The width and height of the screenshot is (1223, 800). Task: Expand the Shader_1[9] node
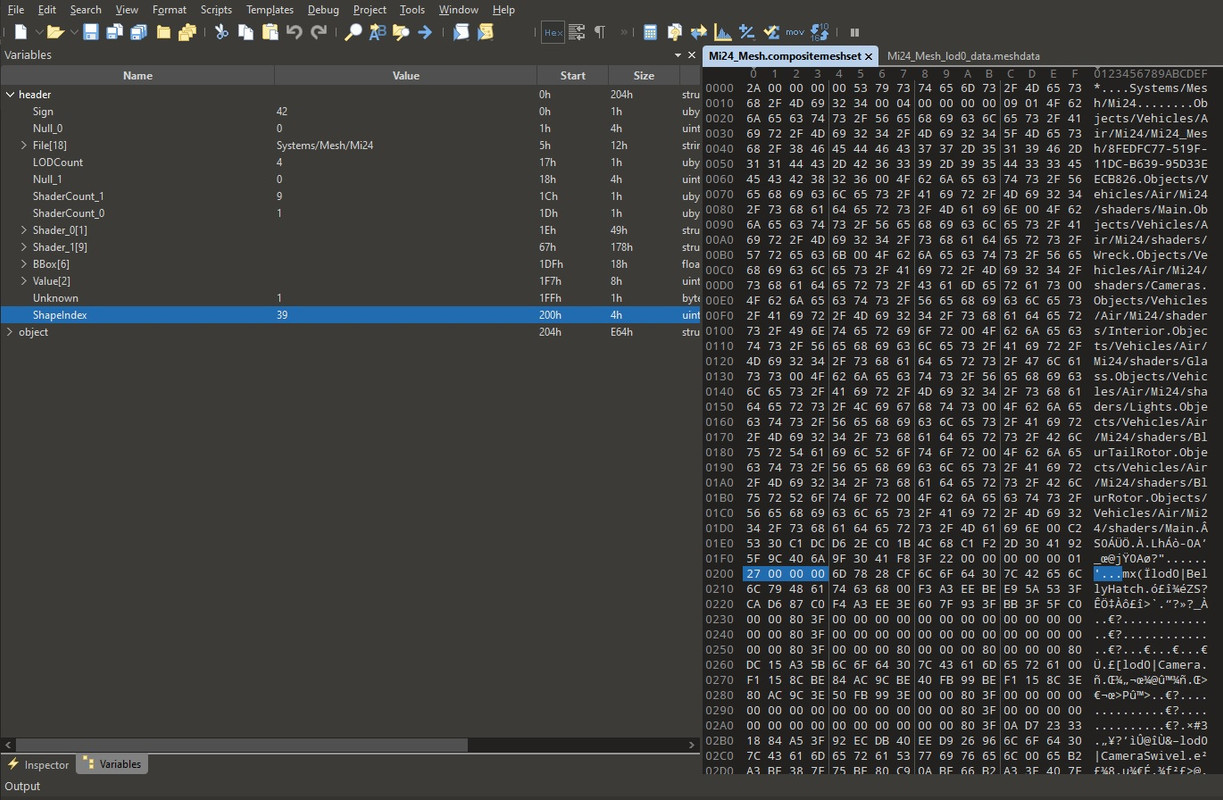click(x=24, y=247)
